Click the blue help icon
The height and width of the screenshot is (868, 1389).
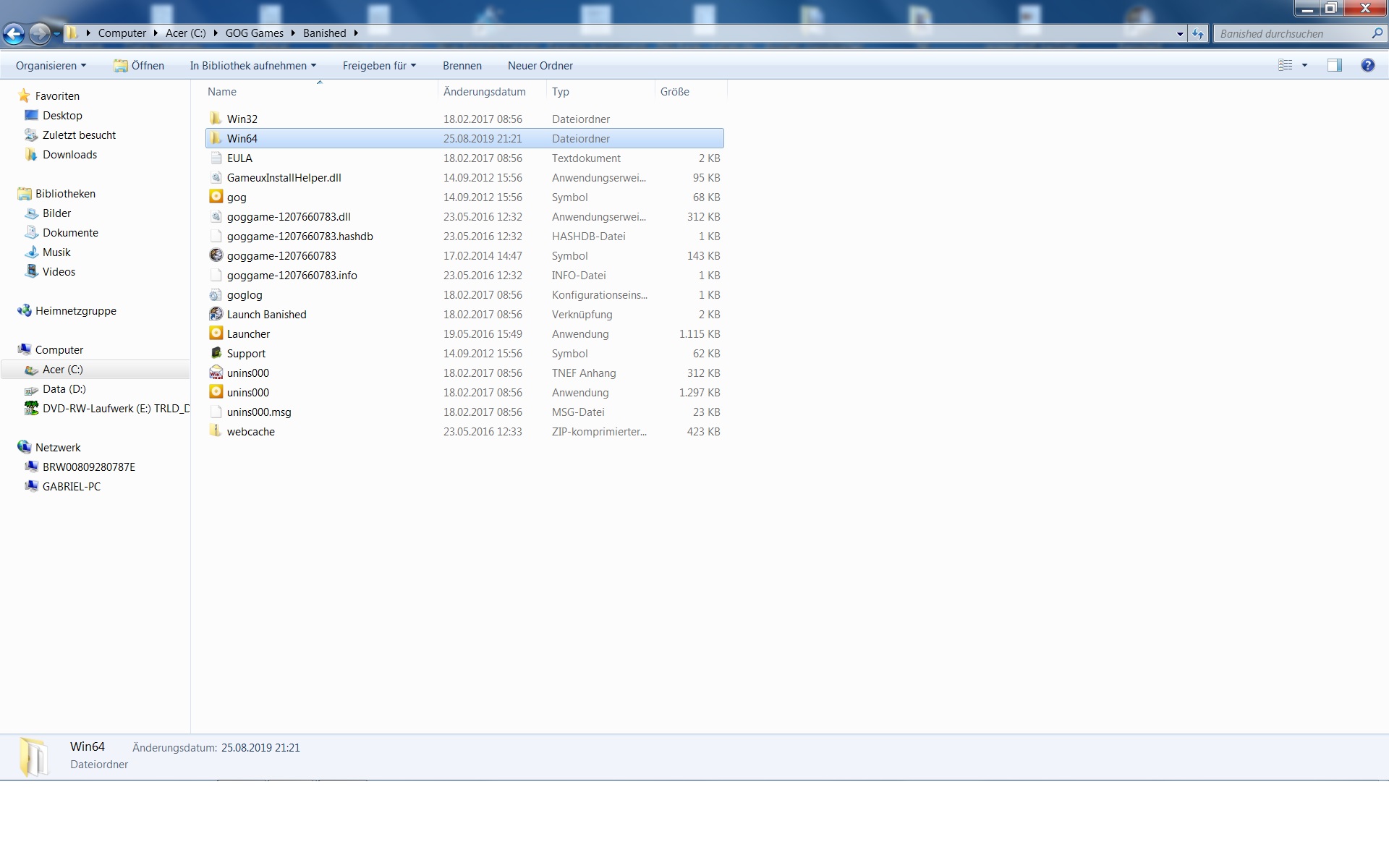(x=1367, y=65)
